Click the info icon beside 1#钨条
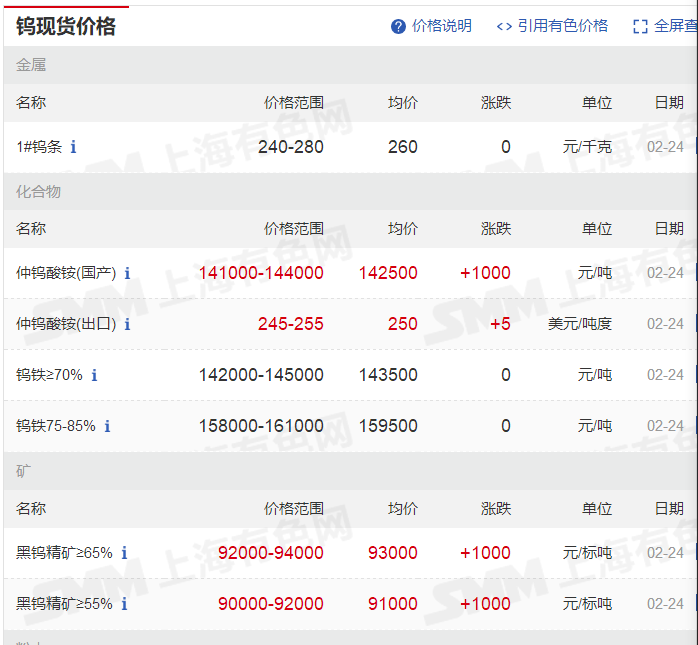Viewport: 698px width, 645px height. point(73,146)
